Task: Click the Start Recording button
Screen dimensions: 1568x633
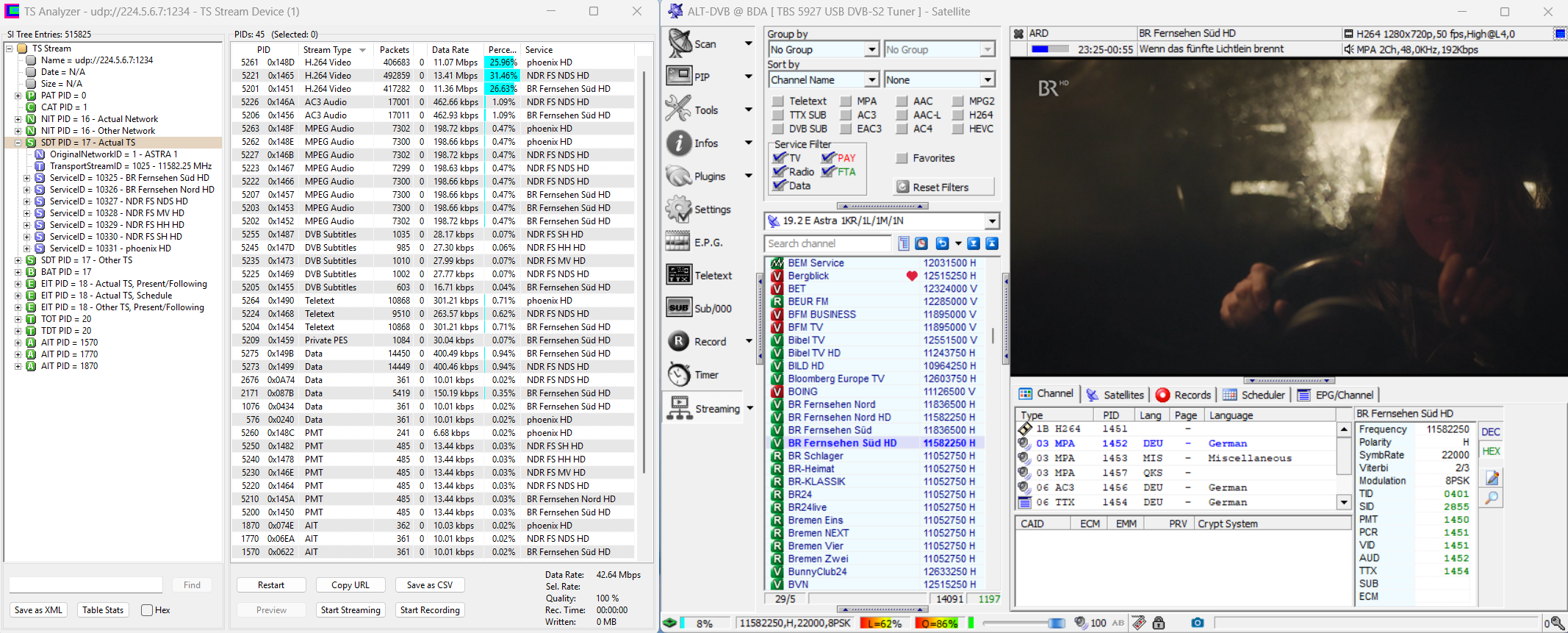Action: pyautogui.click(x=430, y=609)
